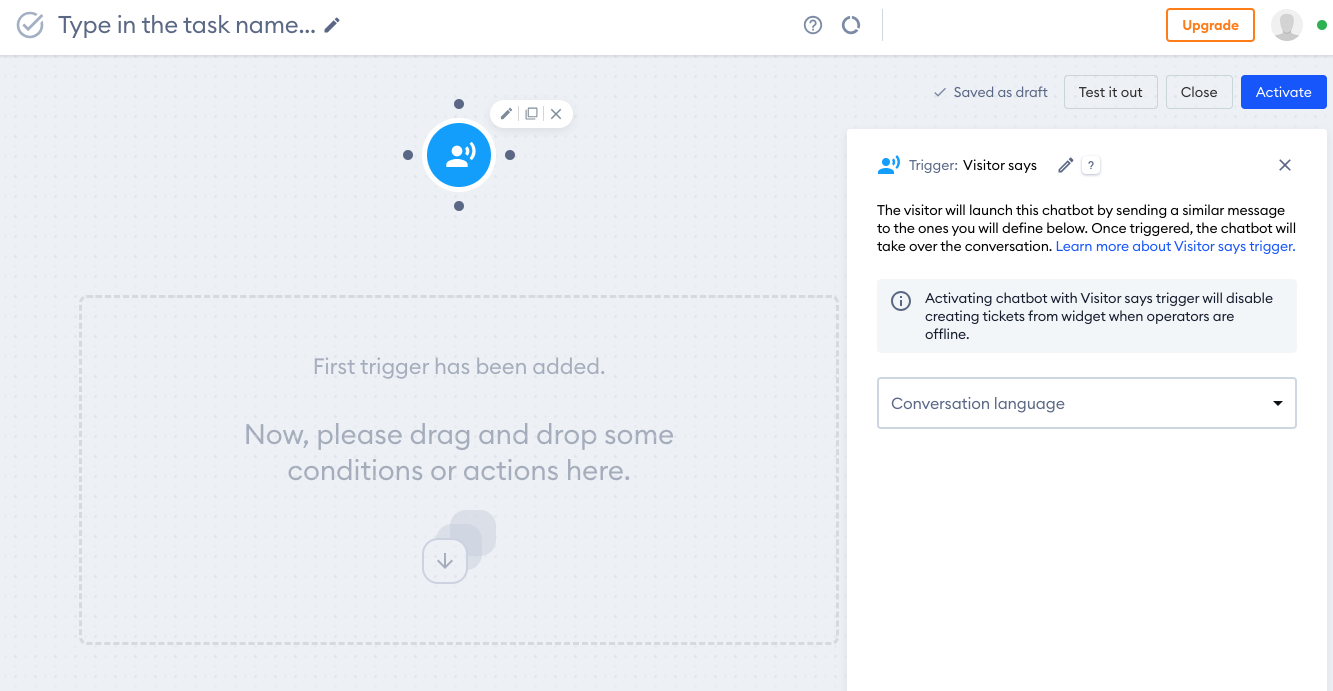1333x691 pixels.
Task: Duplicate the trigger node via copy icon
Action: pyautogui.click(x=531, y=114)
